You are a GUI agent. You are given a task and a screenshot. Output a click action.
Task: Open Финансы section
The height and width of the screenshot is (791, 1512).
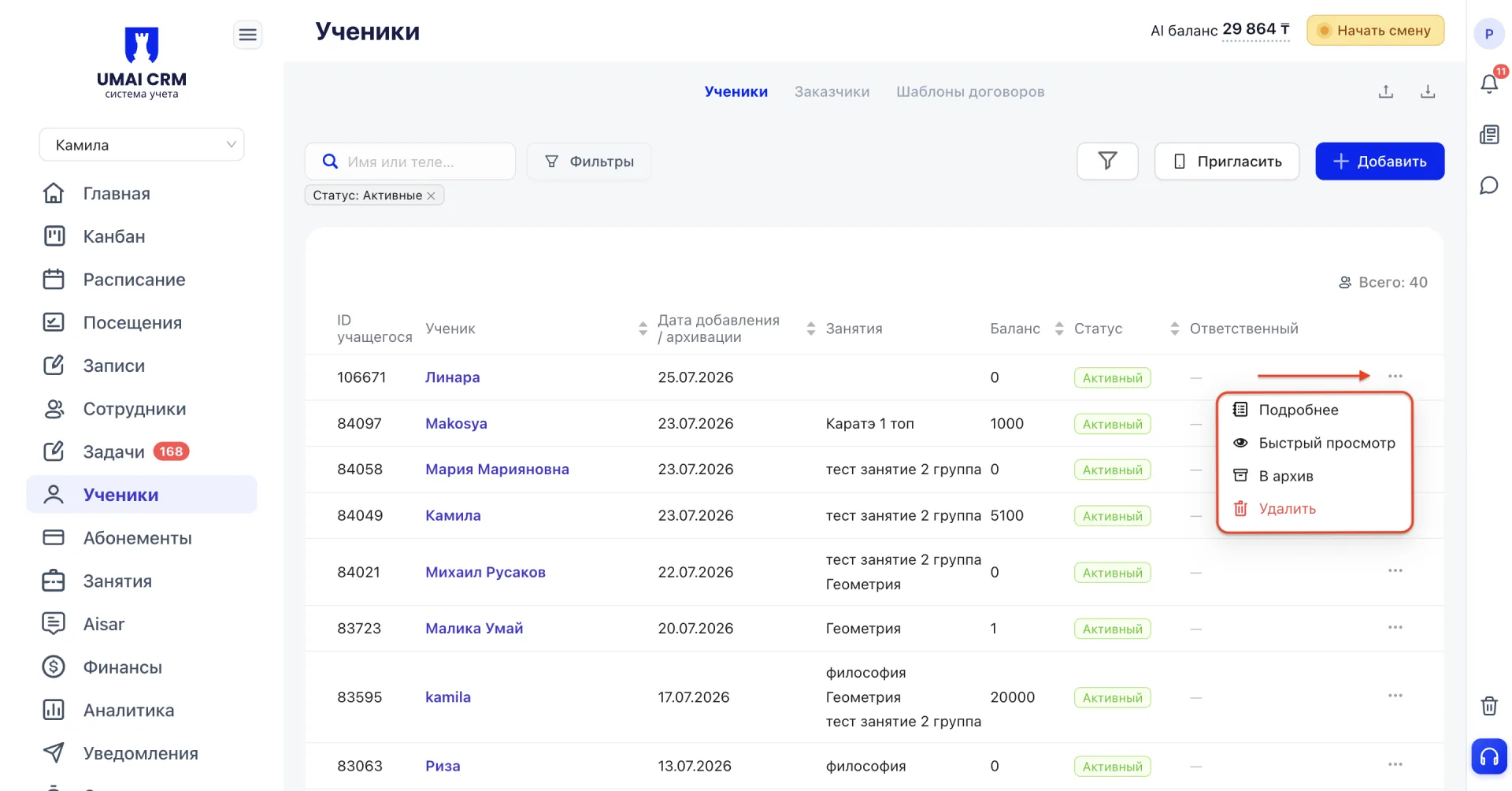123,667
